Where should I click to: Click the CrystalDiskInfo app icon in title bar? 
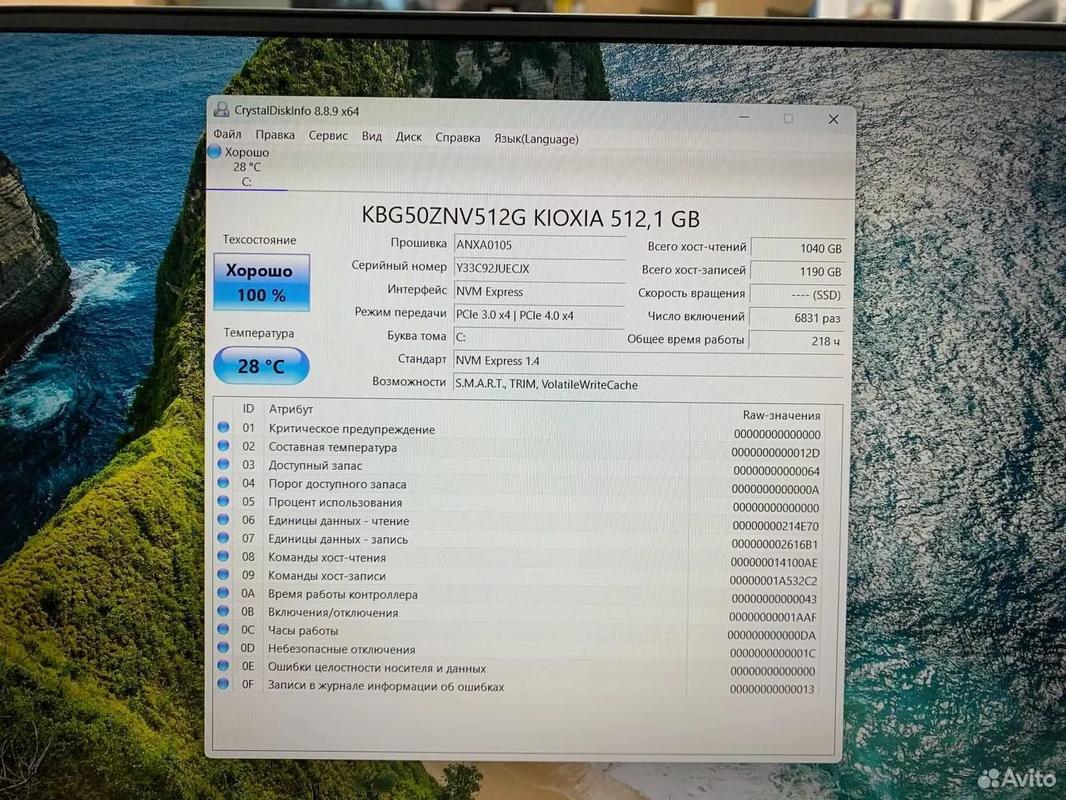221,109
